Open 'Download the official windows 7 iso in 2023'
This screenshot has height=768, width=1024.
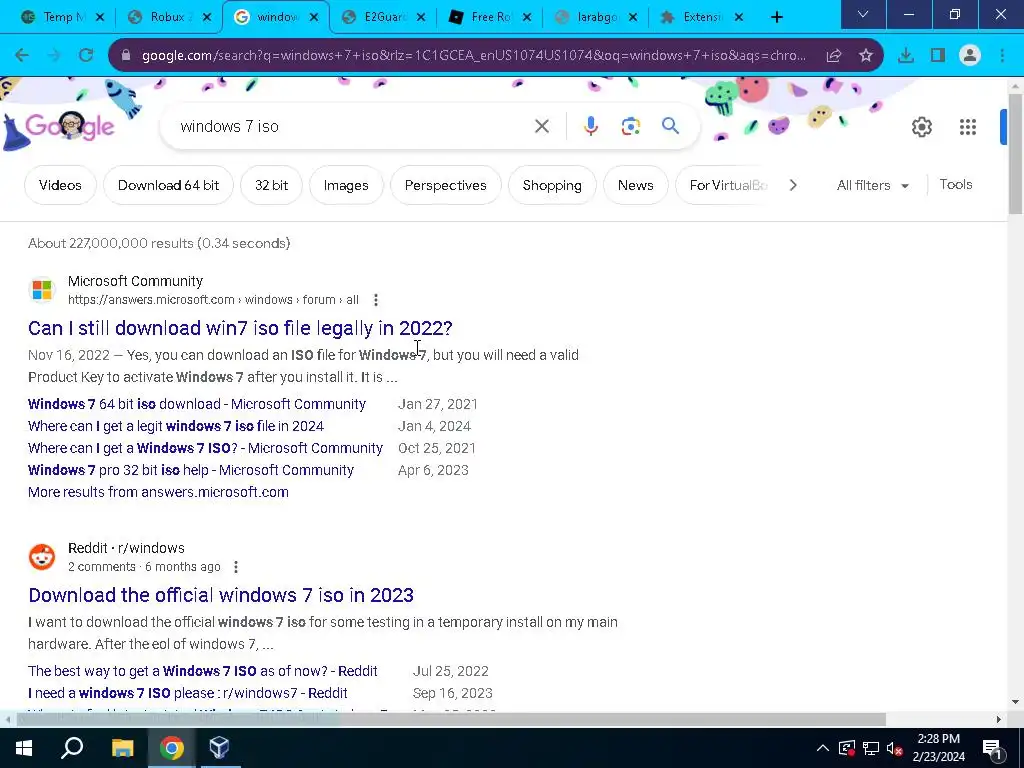tap(221, 595)
